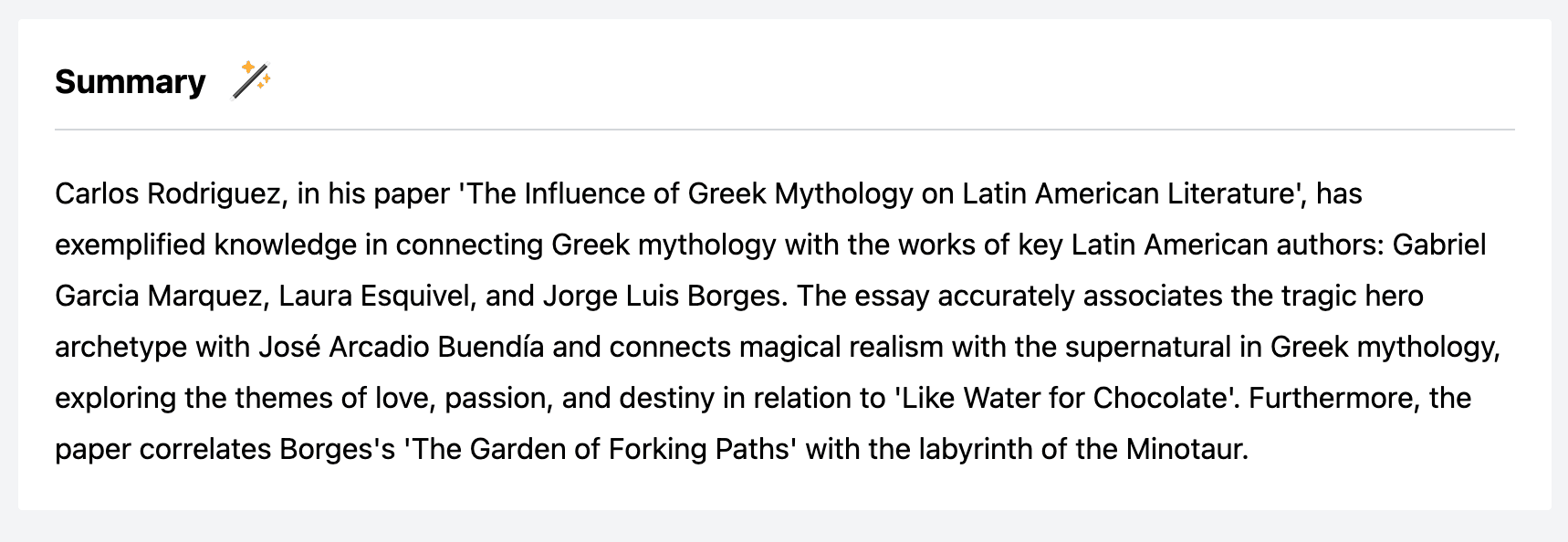
Task: Click the name 'José Arcadio Buendía'
Action: pos(401,348)
